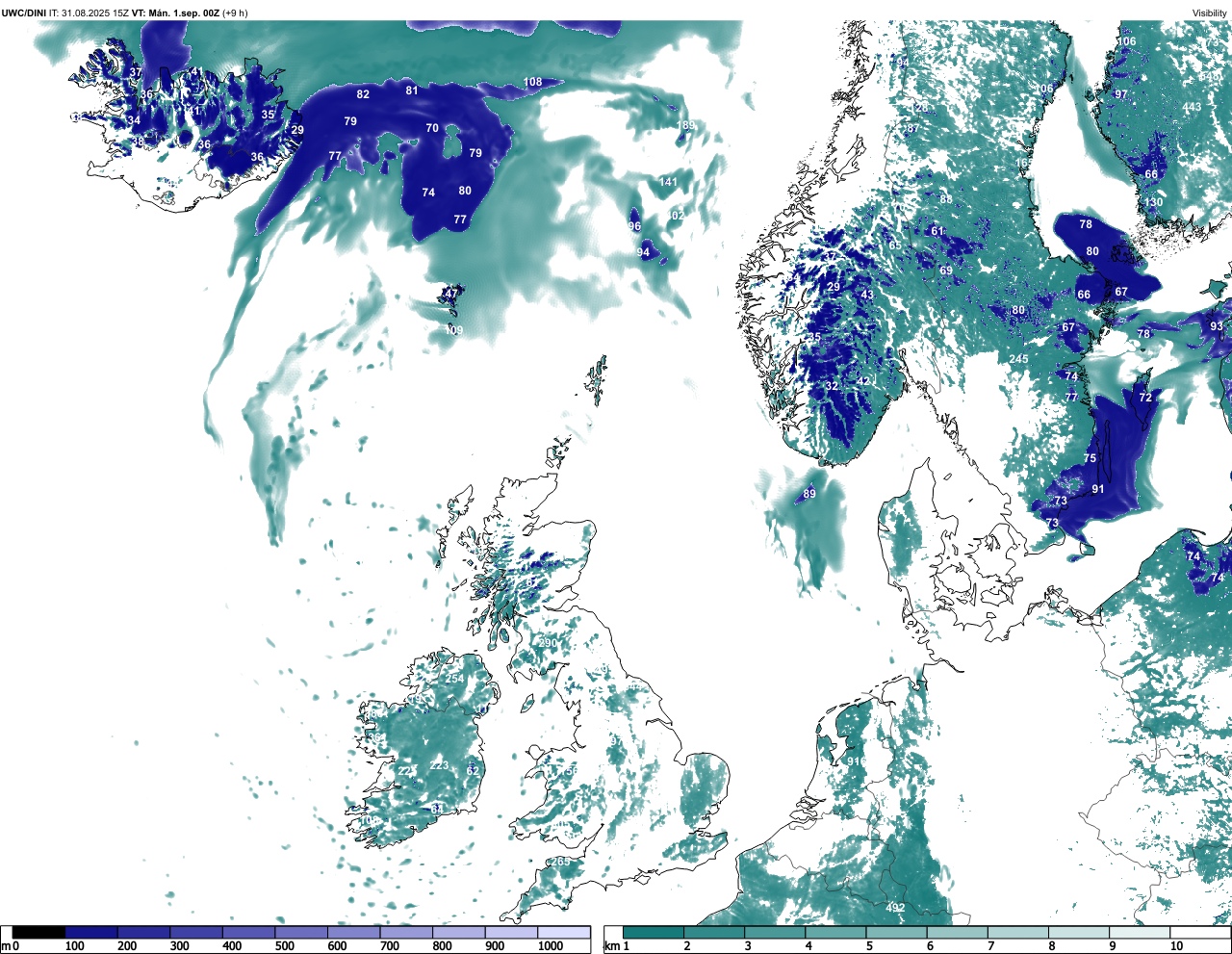1232x954 pixels.
Task: Select the dark teal 1–2 km swatch
Action: 654,932
